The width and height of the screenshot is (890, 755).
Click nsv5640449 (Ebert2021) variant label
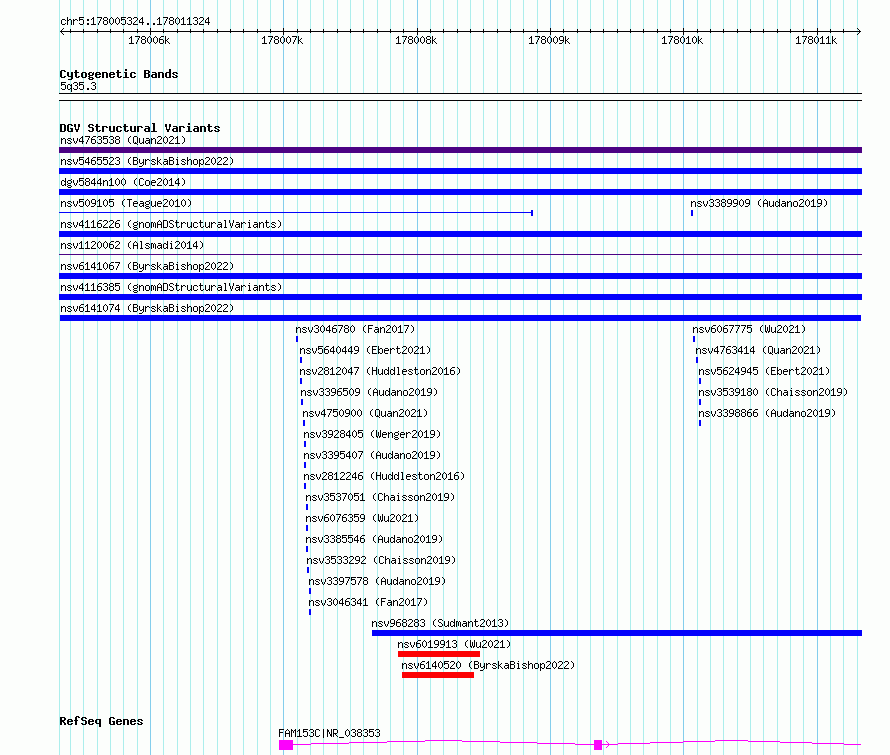point(365,350)
